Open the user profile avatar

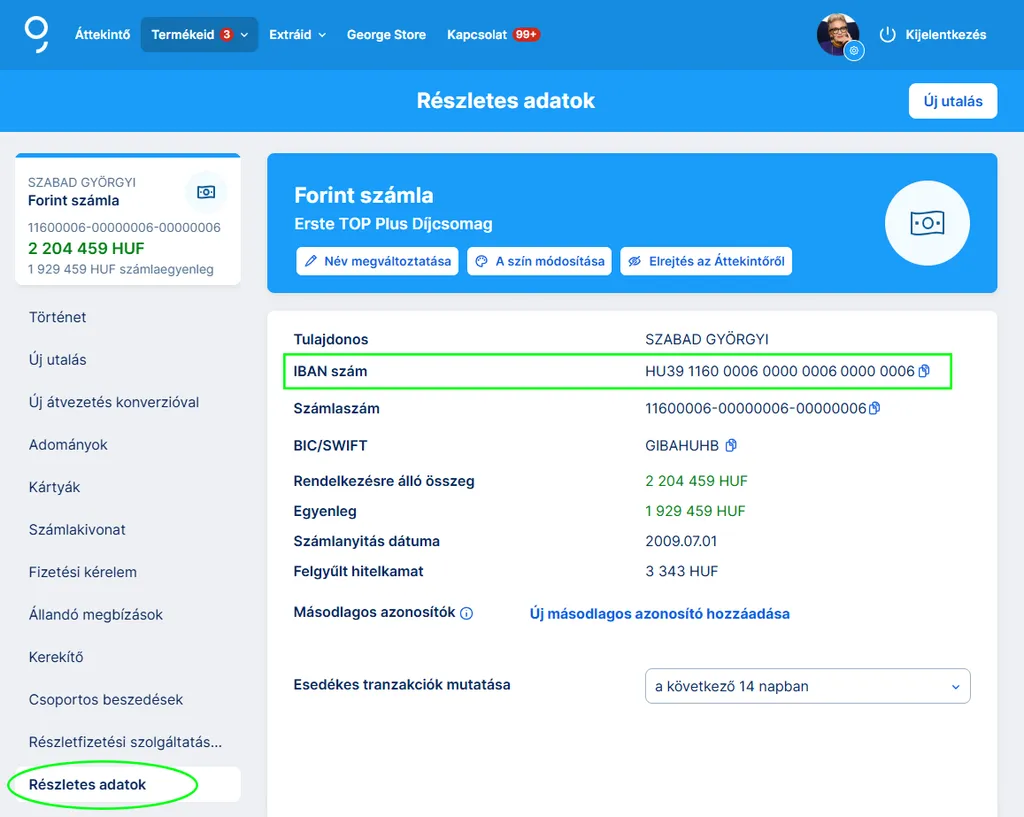pyautogui.click(x=837, y=35)
